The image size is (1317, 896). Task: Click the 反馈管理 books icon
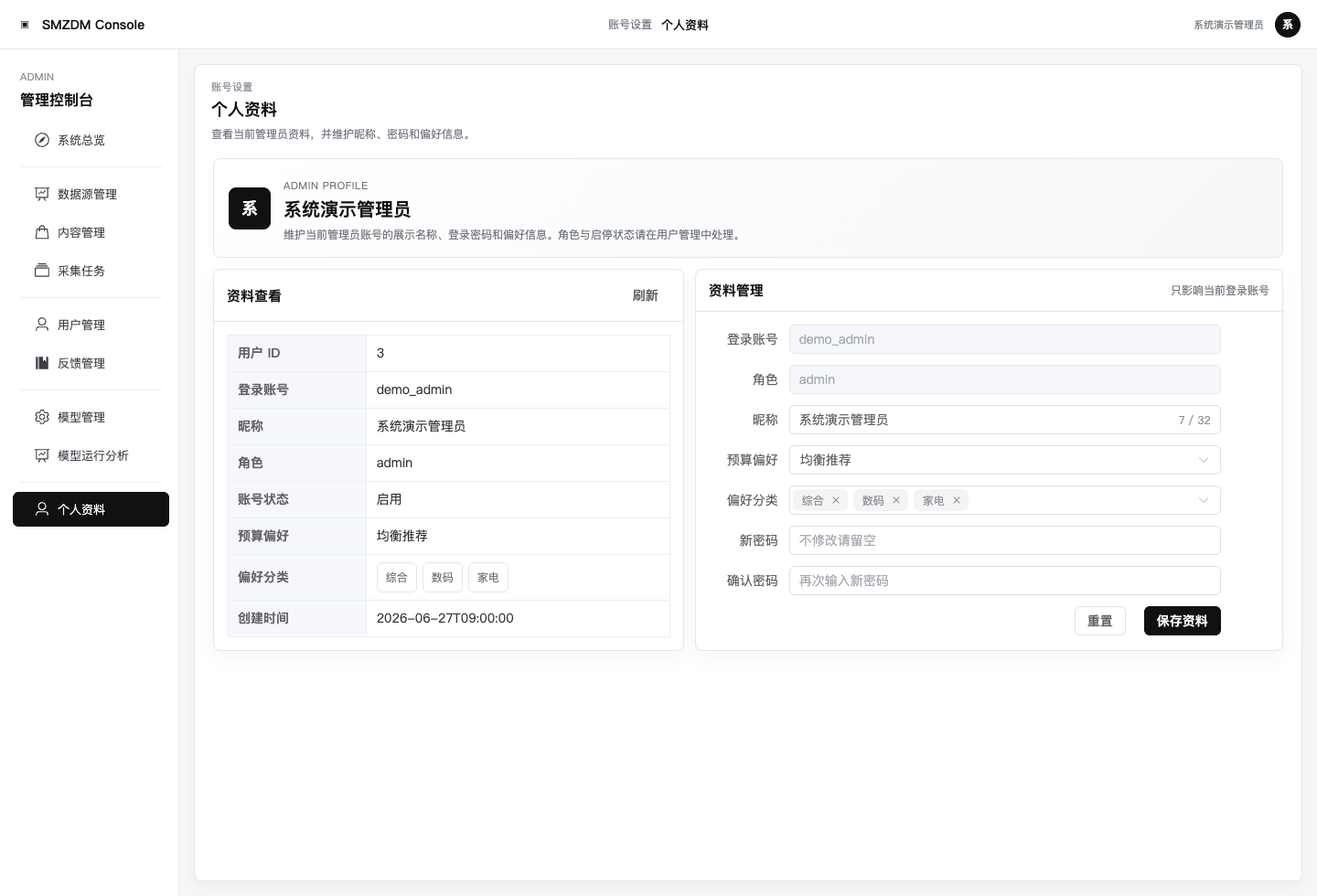tap(42, 363)
